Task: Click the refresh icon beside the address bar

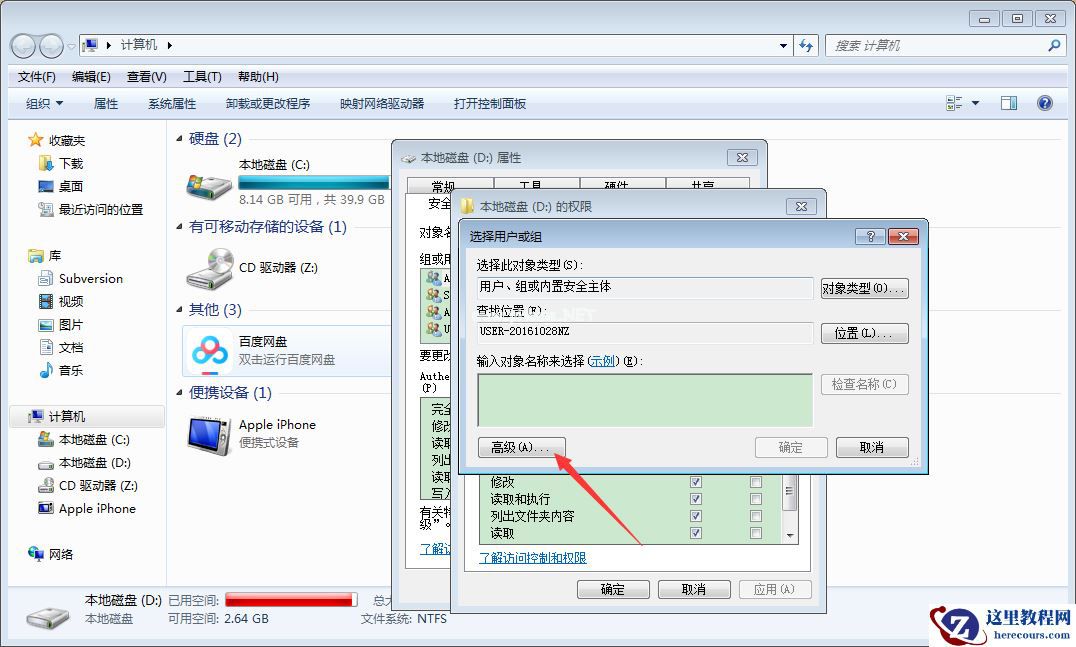Action: coord(806,45)
